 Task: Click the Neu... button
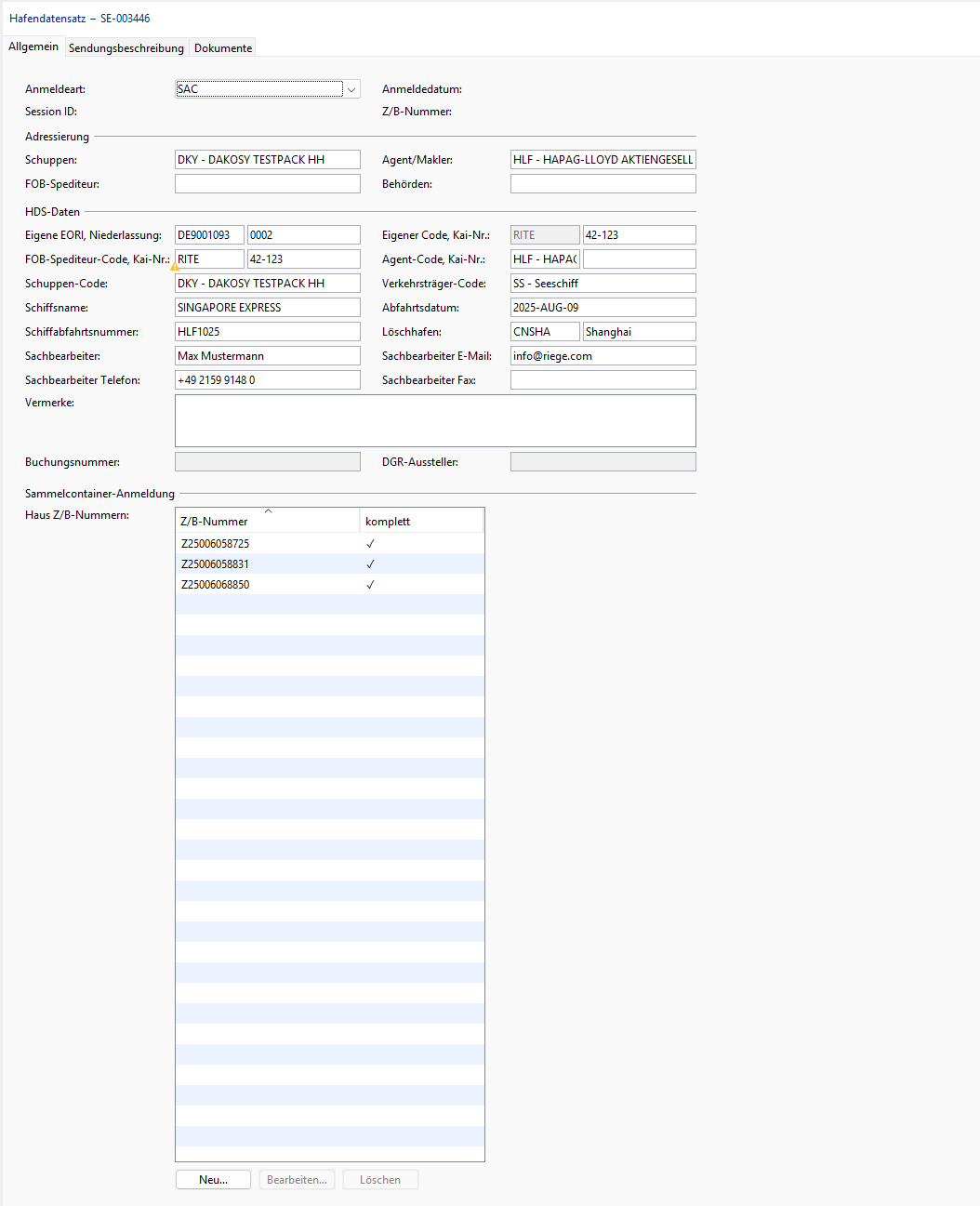click(214, 1180)
